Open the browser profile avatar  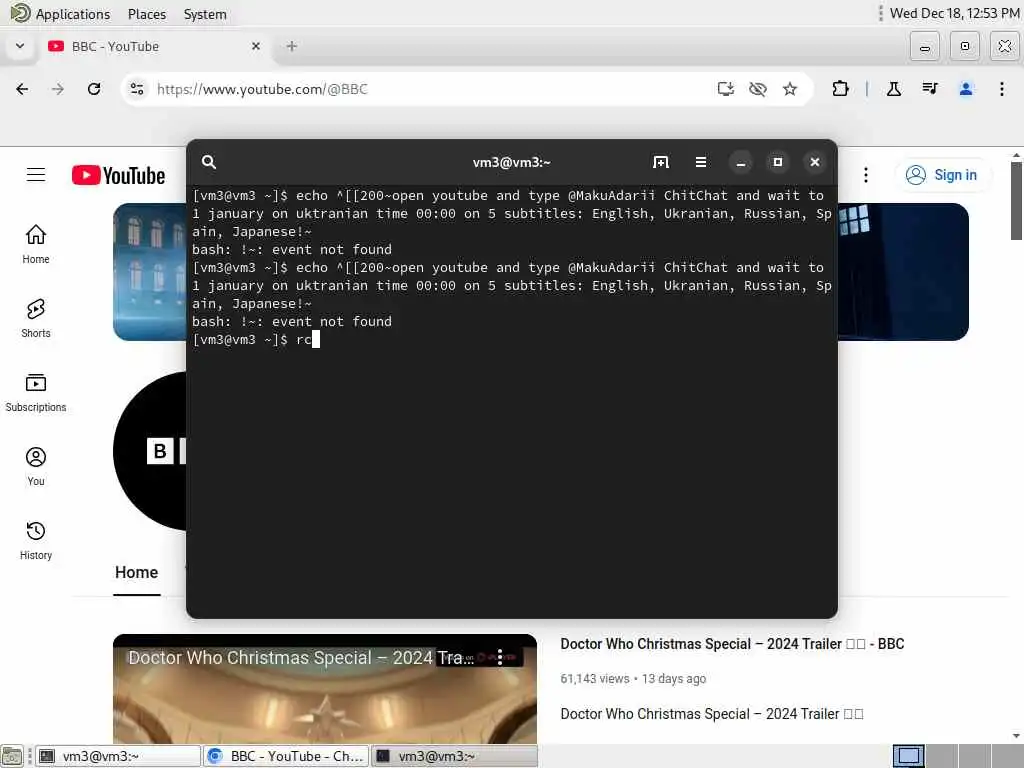[x=966, y=89]
